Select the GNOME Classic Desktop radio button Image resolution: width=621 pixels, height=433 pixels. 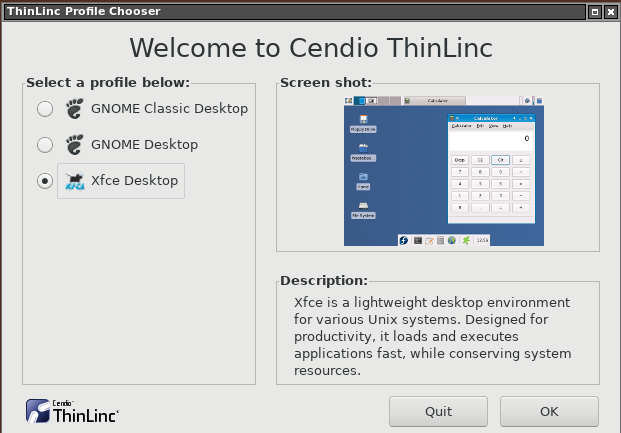coord(44,108)
